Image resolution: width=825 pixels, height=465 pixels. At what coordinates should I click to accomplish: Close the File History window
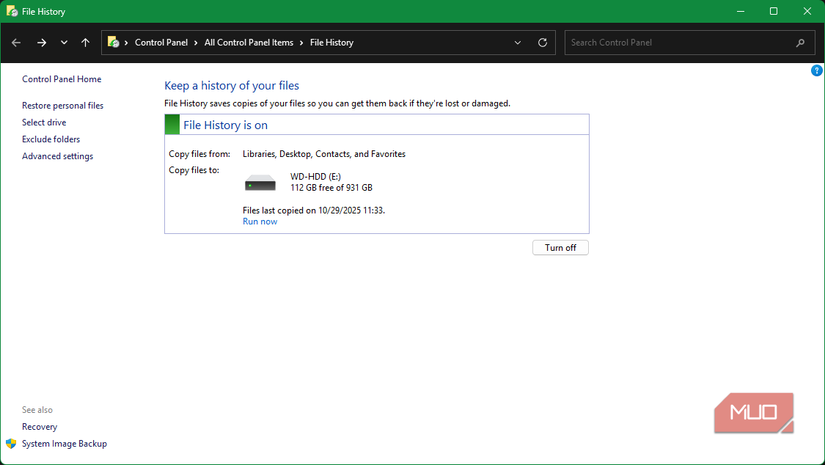point(807,11)
